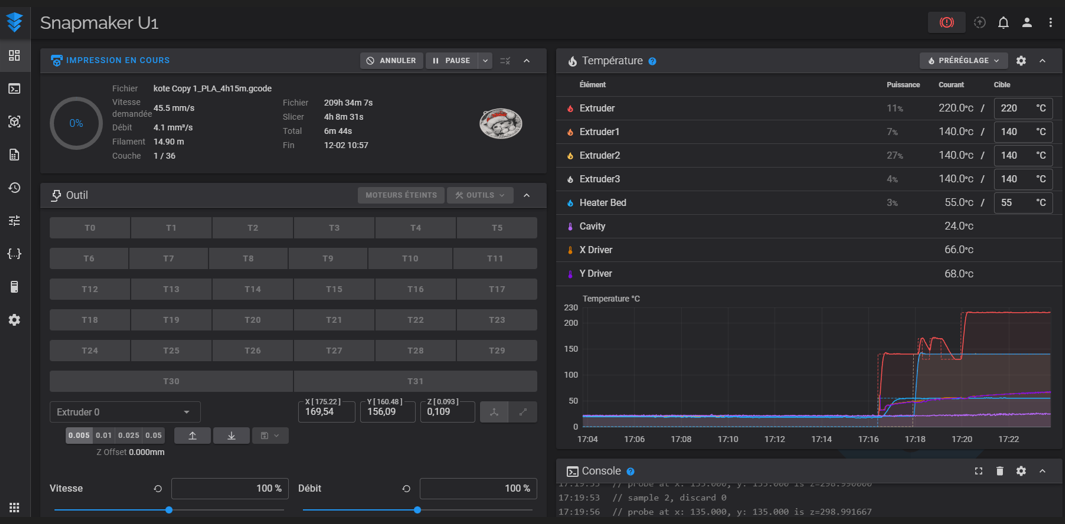Click the exclude objects icon
1065x524 pixels.
[505, 60]
